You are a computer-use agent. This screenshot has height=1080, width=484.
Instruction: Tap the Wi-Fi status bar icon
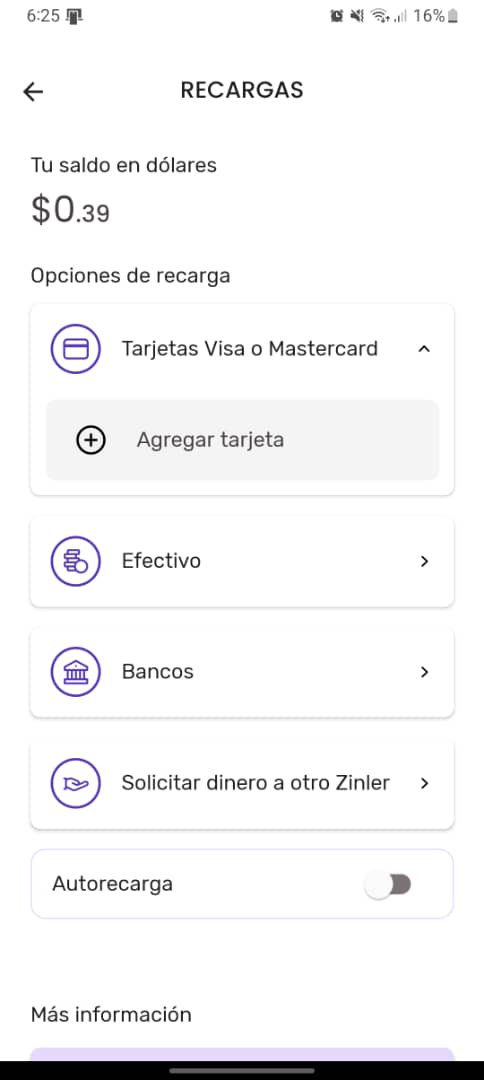[378, 16]
